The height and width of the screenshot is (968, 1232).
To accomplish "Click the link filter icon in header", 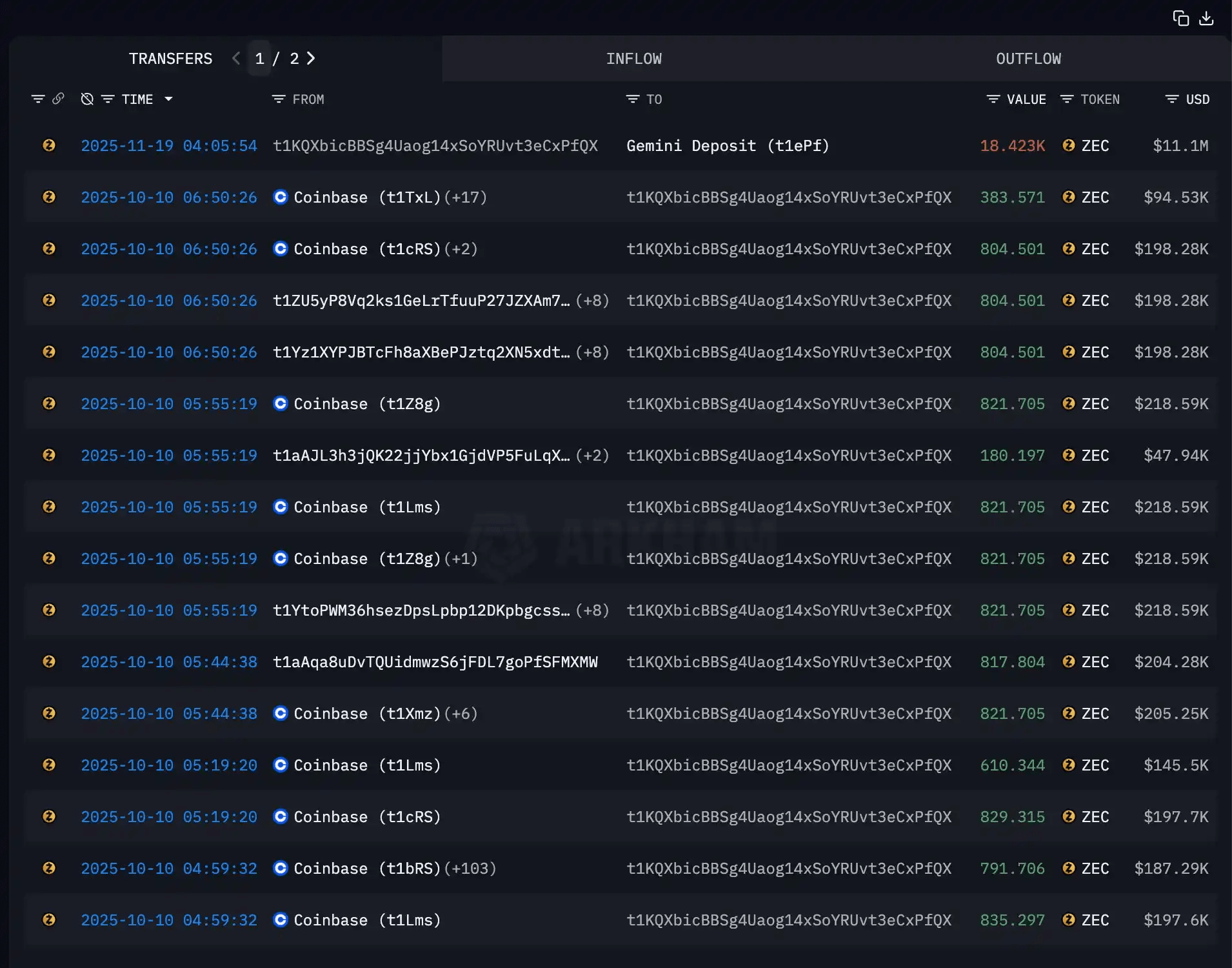I will pos(58,99).
